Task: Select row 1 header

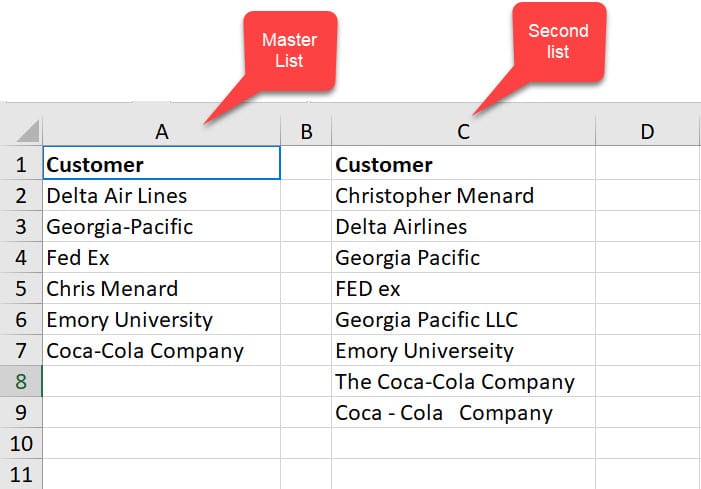Action: (21, 164)
